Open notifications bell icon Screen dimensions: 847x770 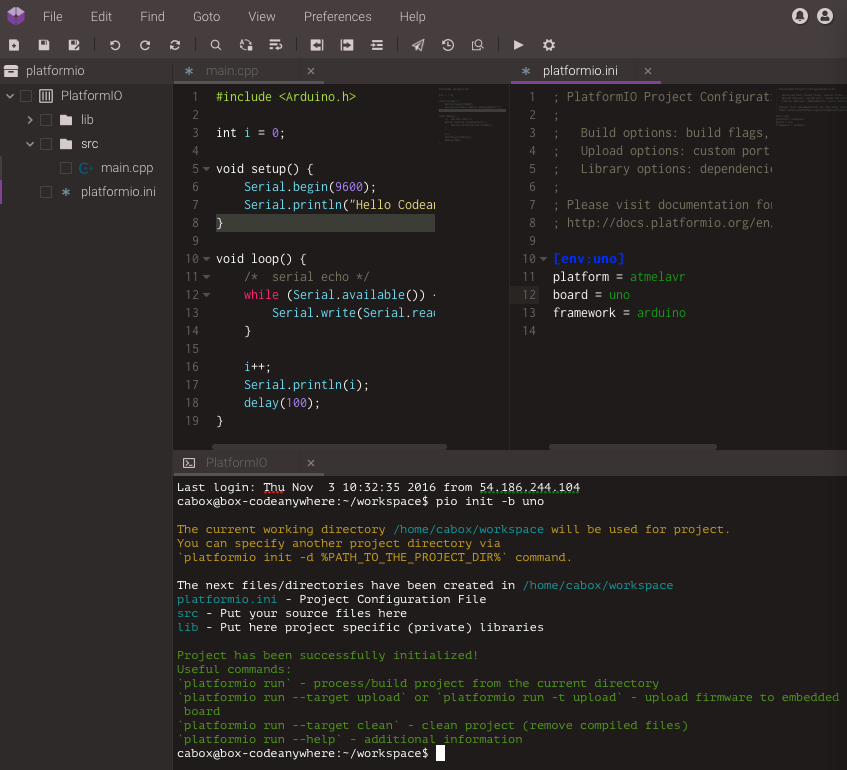[800, 16]
